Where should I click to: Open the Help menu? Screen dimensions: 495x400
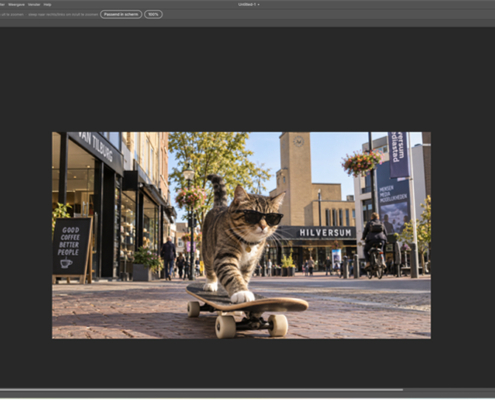click(x=47, y=5)
